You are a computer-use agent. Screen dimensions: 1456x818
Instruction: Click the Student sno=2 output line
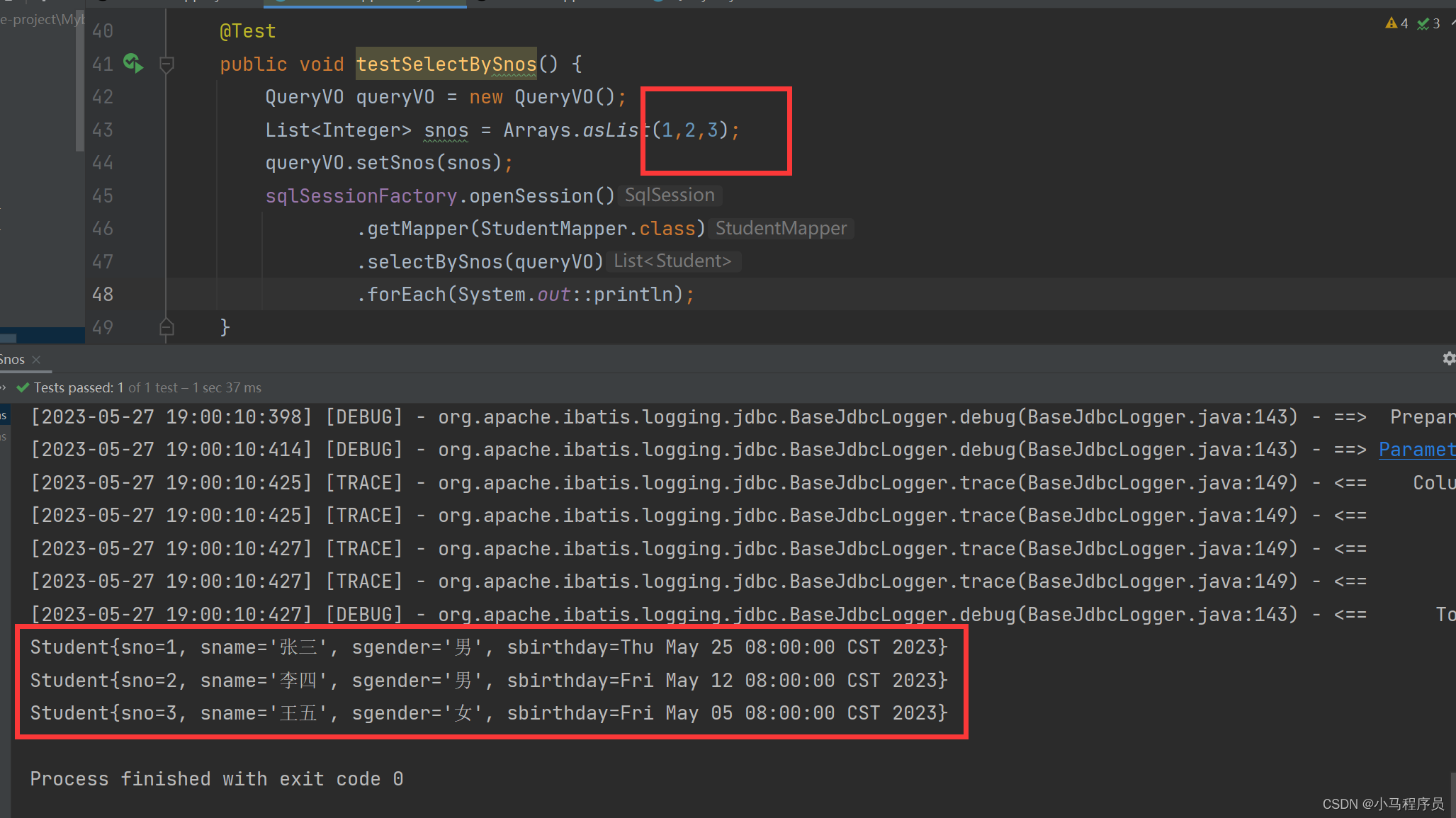[x=488, y=681]
